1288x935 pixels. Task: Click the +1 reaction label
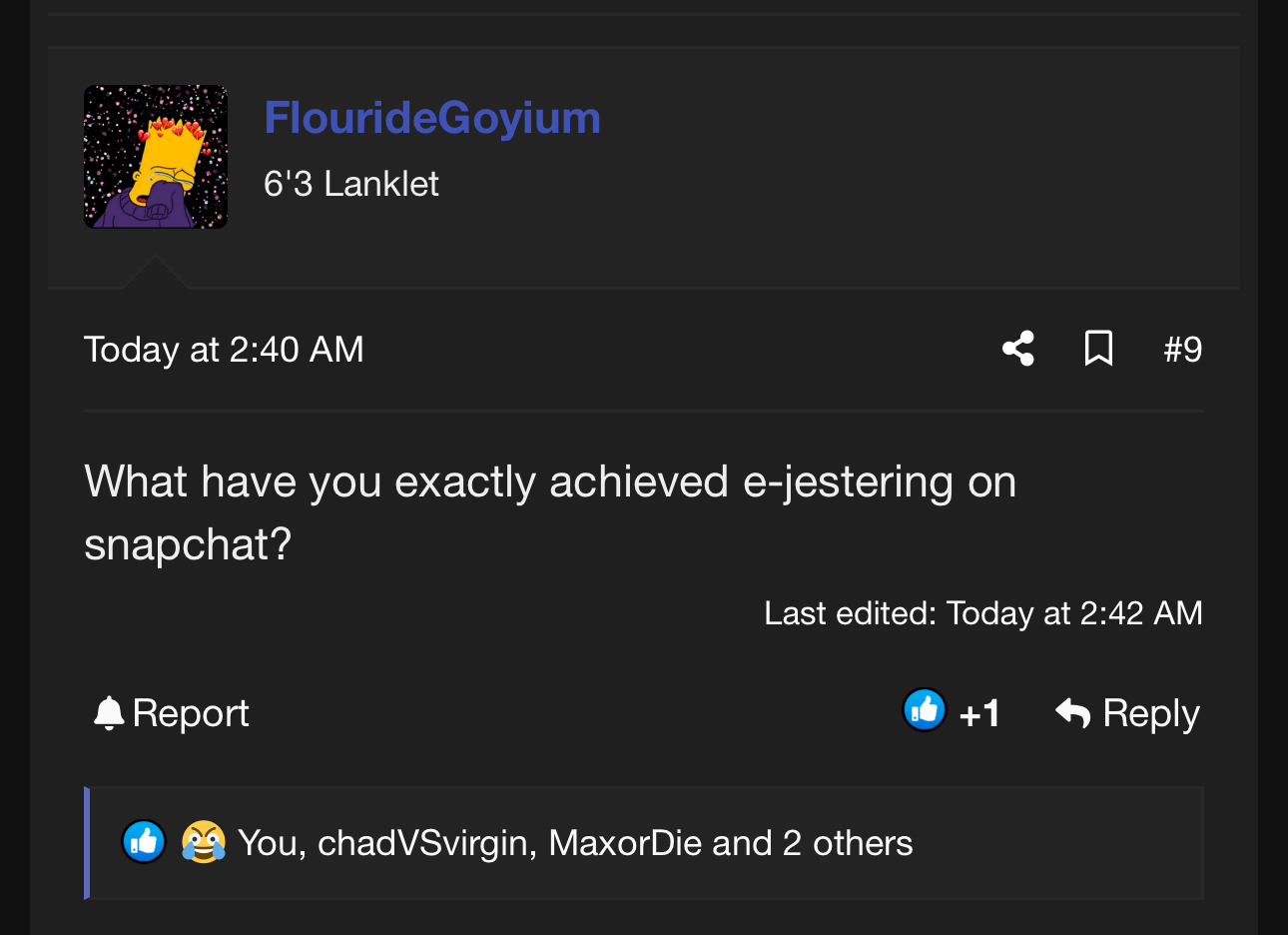(x=979, y=713)
